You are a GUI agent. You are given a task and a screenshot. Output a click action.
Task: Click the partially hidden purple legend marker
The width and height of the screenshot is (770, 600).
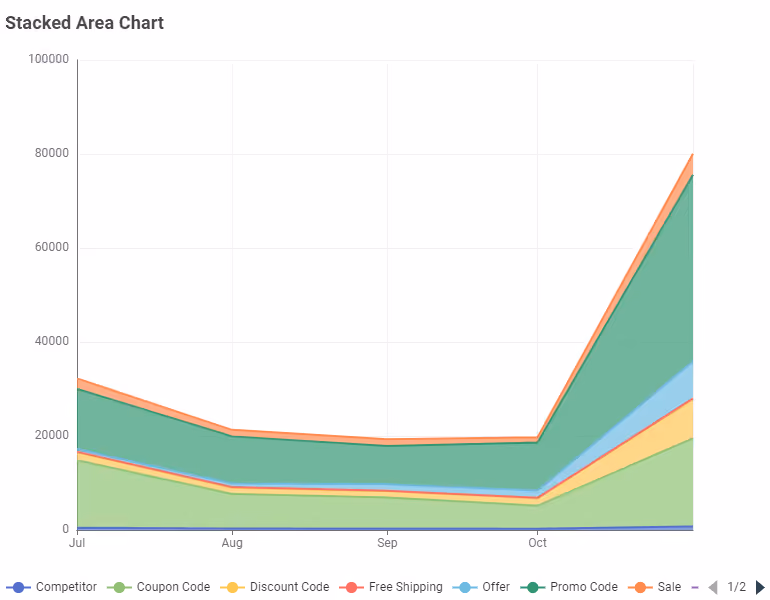tap(695, 587)
